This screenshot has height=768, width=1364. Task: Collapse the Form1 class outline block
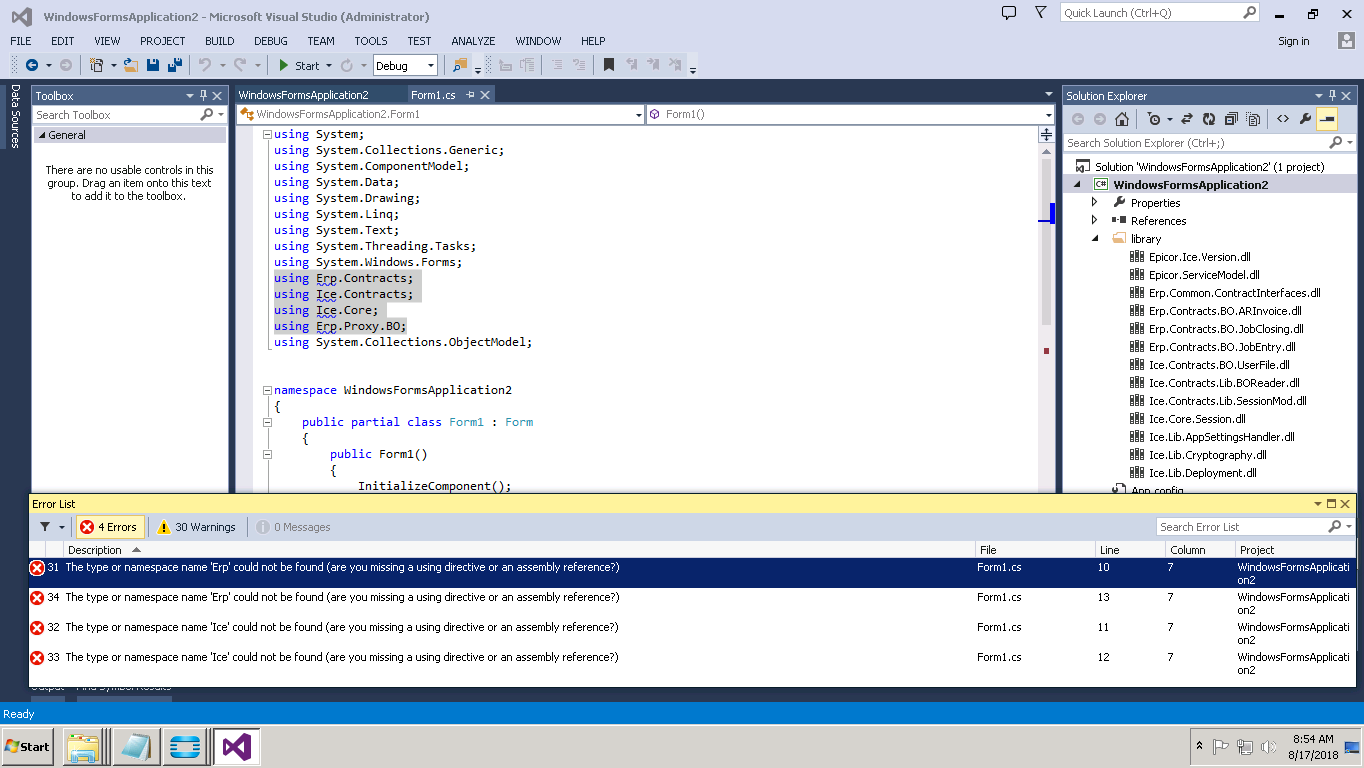coord(267,423)
